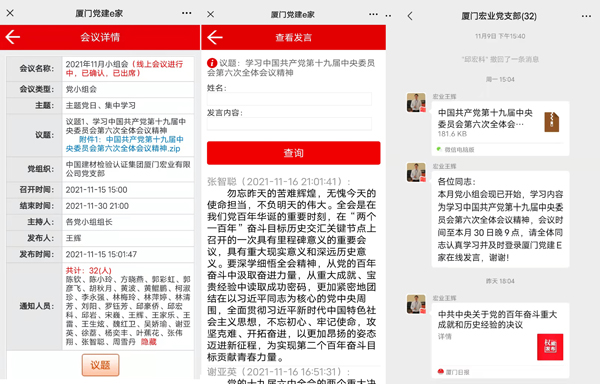Open the zip file icon in the first chat message

tap(551, 122)
